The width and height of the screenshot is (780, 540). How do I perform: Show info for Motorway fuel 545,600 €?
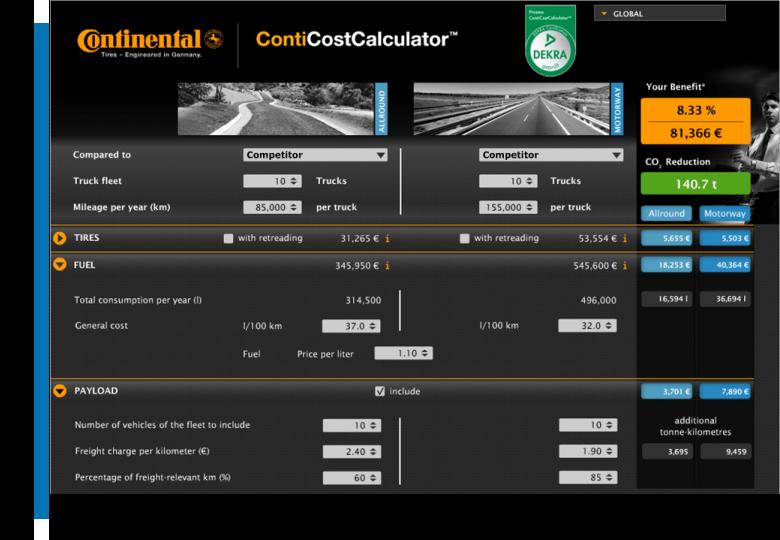click(x=625, y=266)
